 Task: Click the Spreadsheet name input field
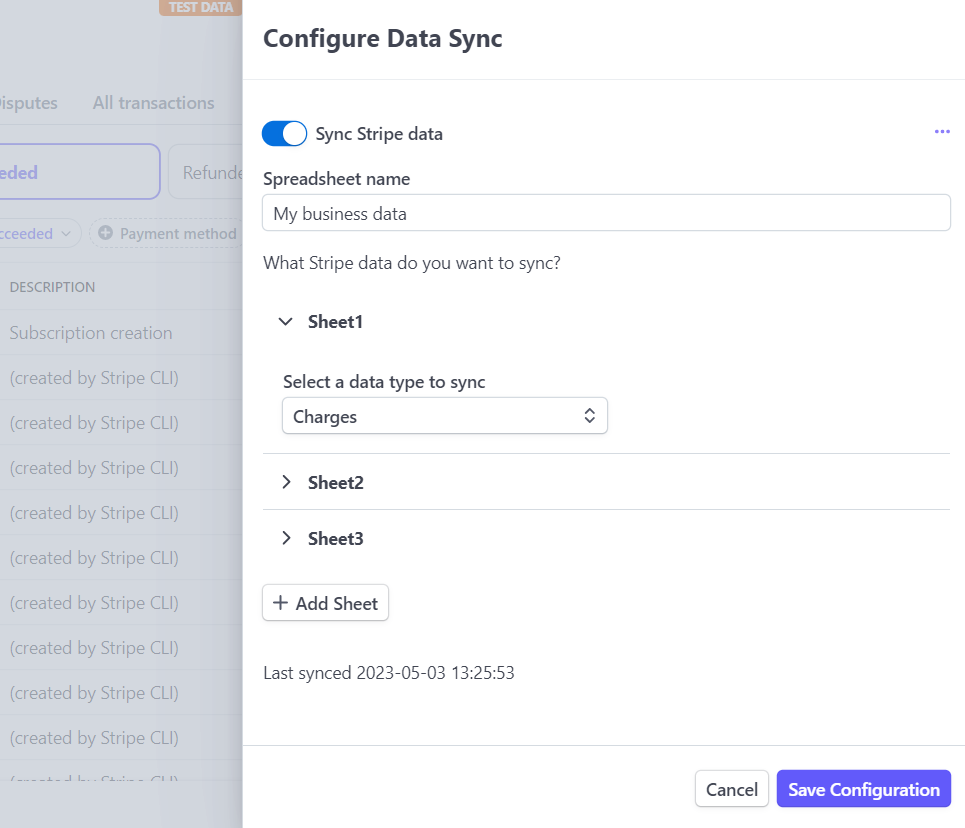[605, 212]
